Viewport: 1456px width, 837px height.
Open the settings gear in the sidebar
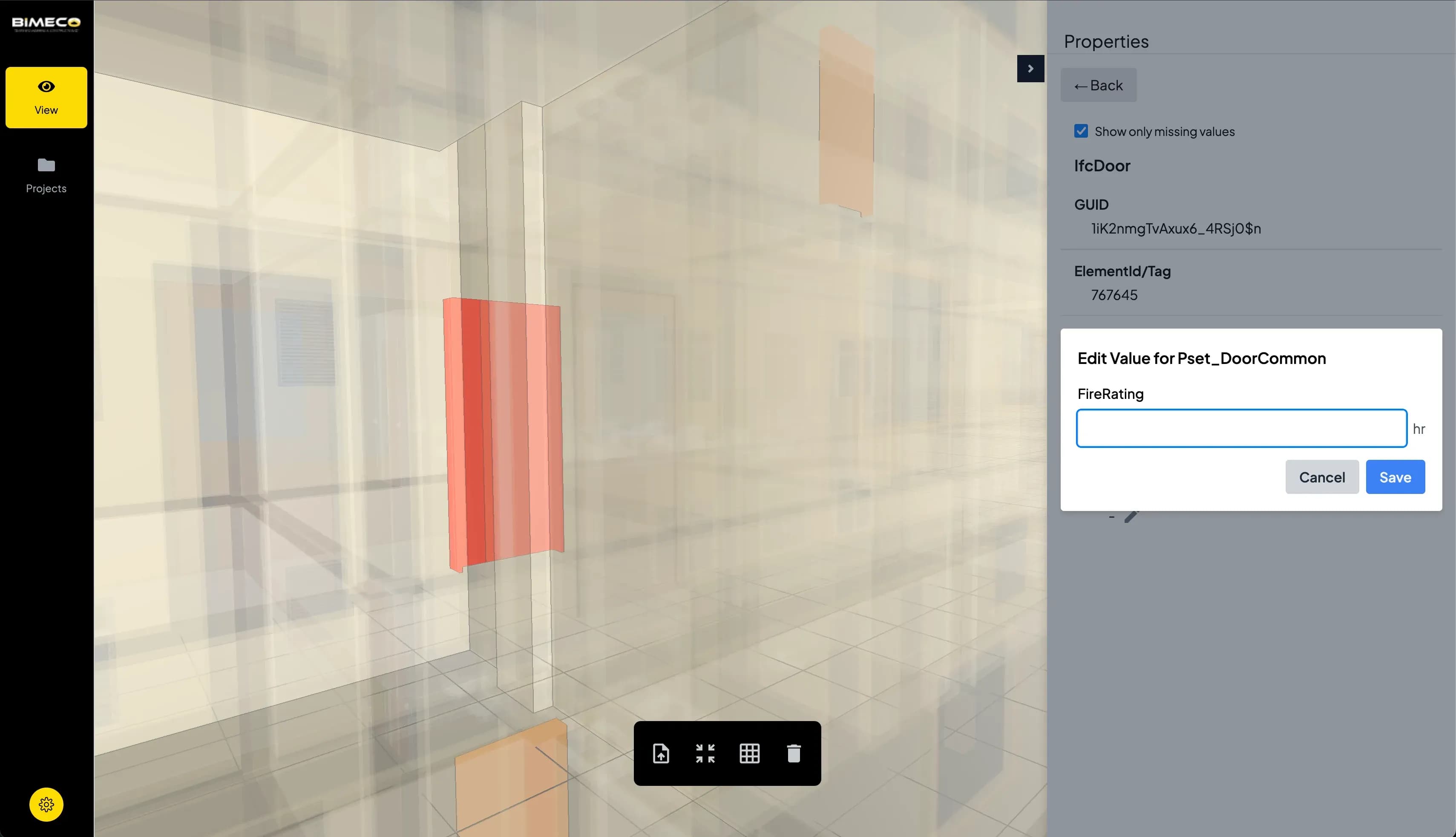point(46,805)
